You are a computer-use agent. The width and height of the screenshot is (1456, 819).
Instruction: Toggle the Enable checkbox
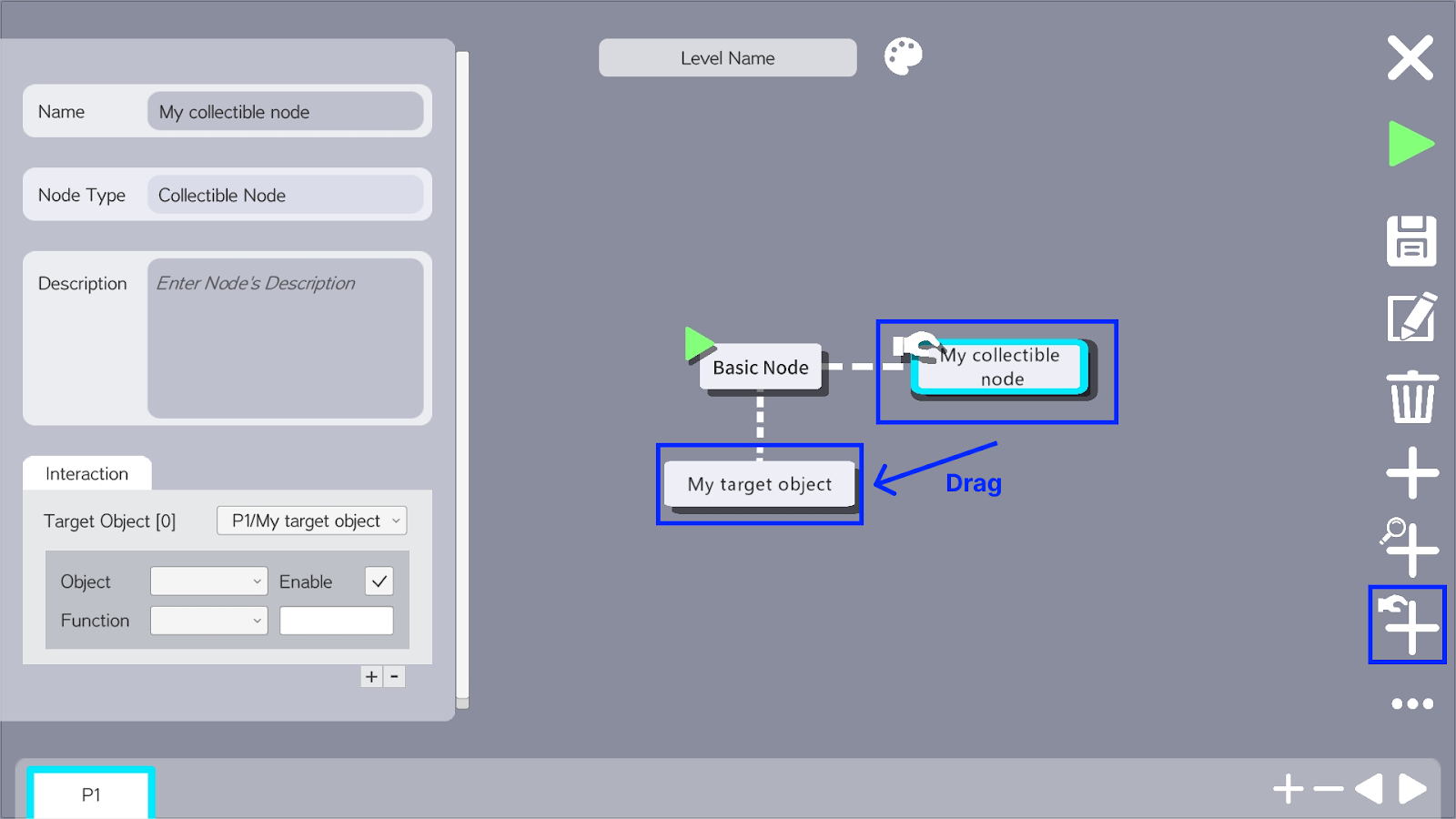(x=379, y=581)
